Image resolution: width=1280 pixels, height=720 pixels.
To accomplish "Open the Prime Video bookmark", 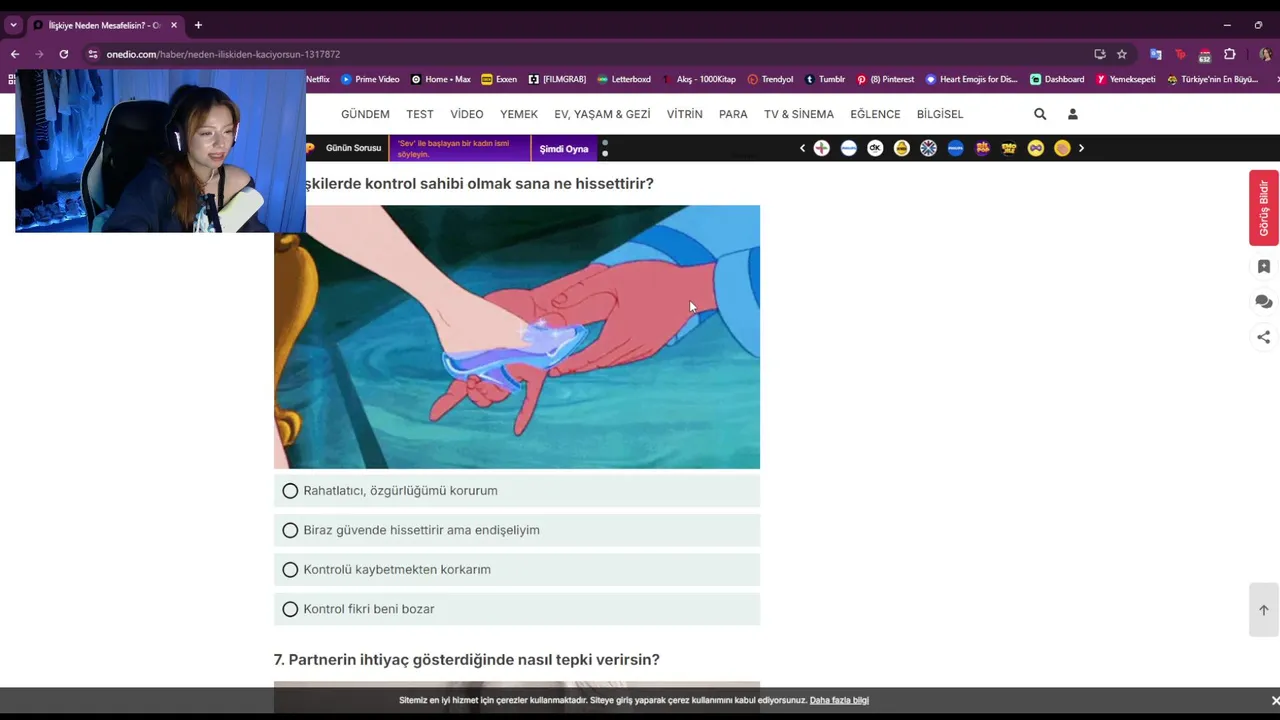I will pyautogui.click(x=370, y=79).
